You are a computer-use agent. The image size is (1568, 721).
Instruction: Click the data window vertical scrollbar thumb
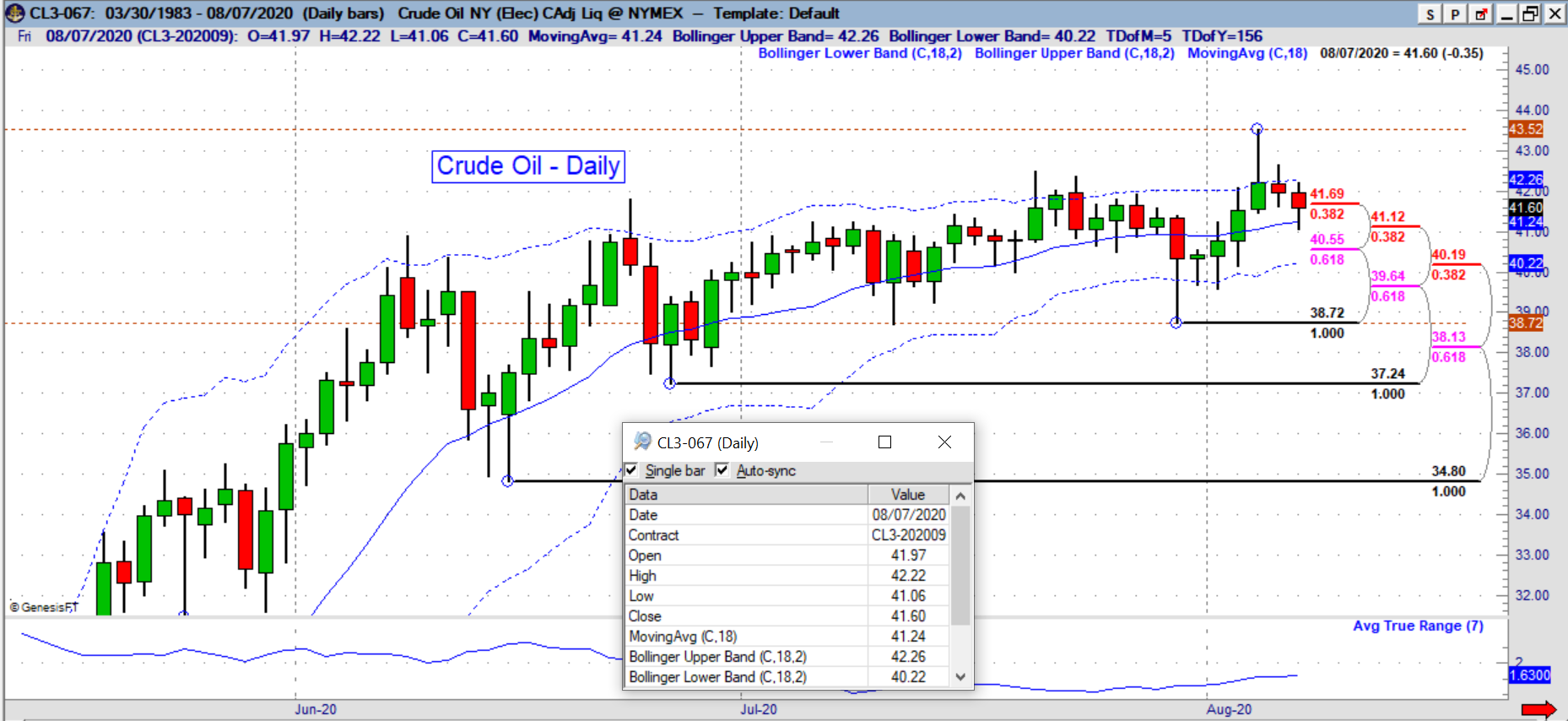coord(960,564)
